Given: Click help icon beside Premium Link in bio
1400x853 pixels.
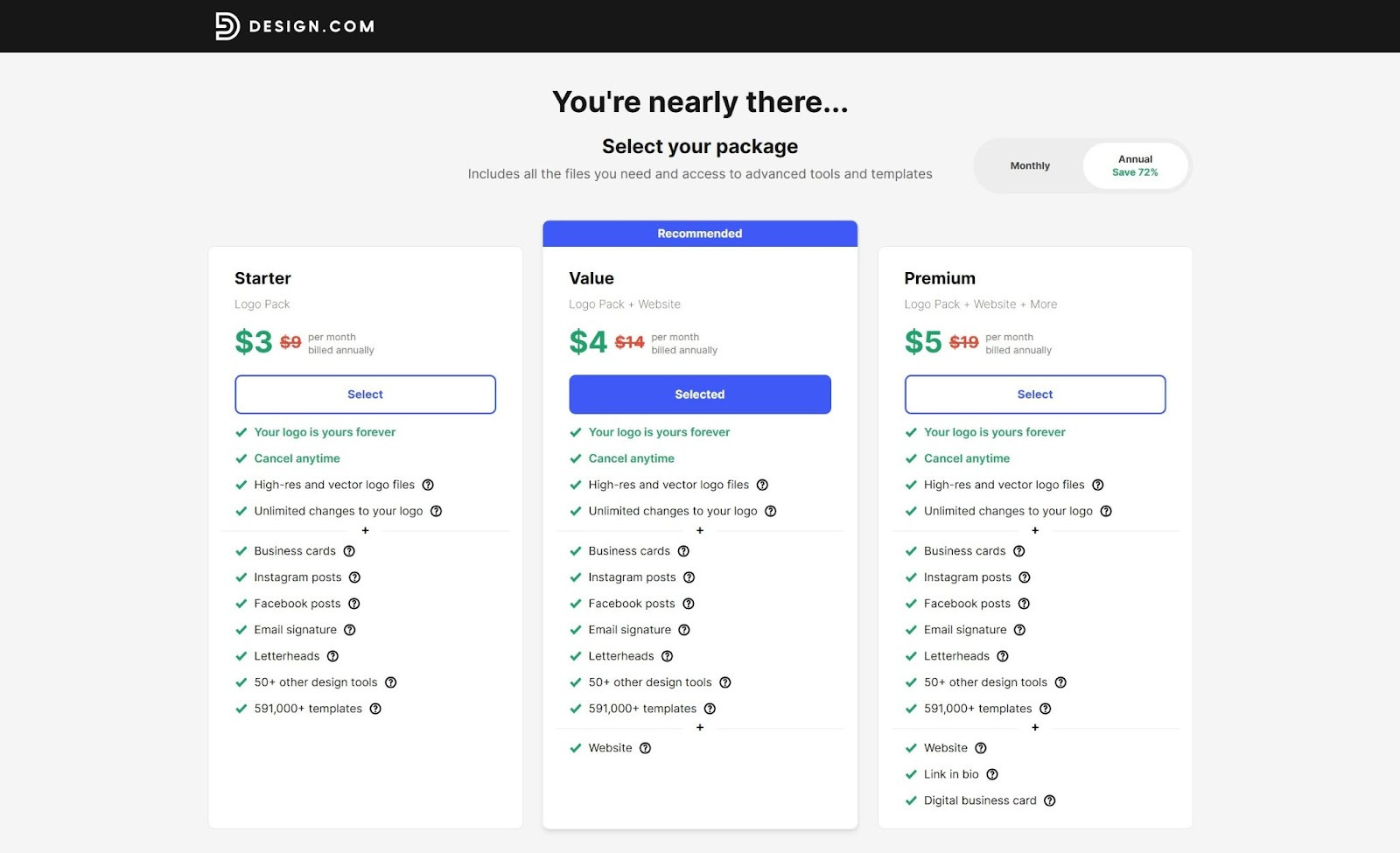Looking at the screenshot, I should [x=992, y=774].
